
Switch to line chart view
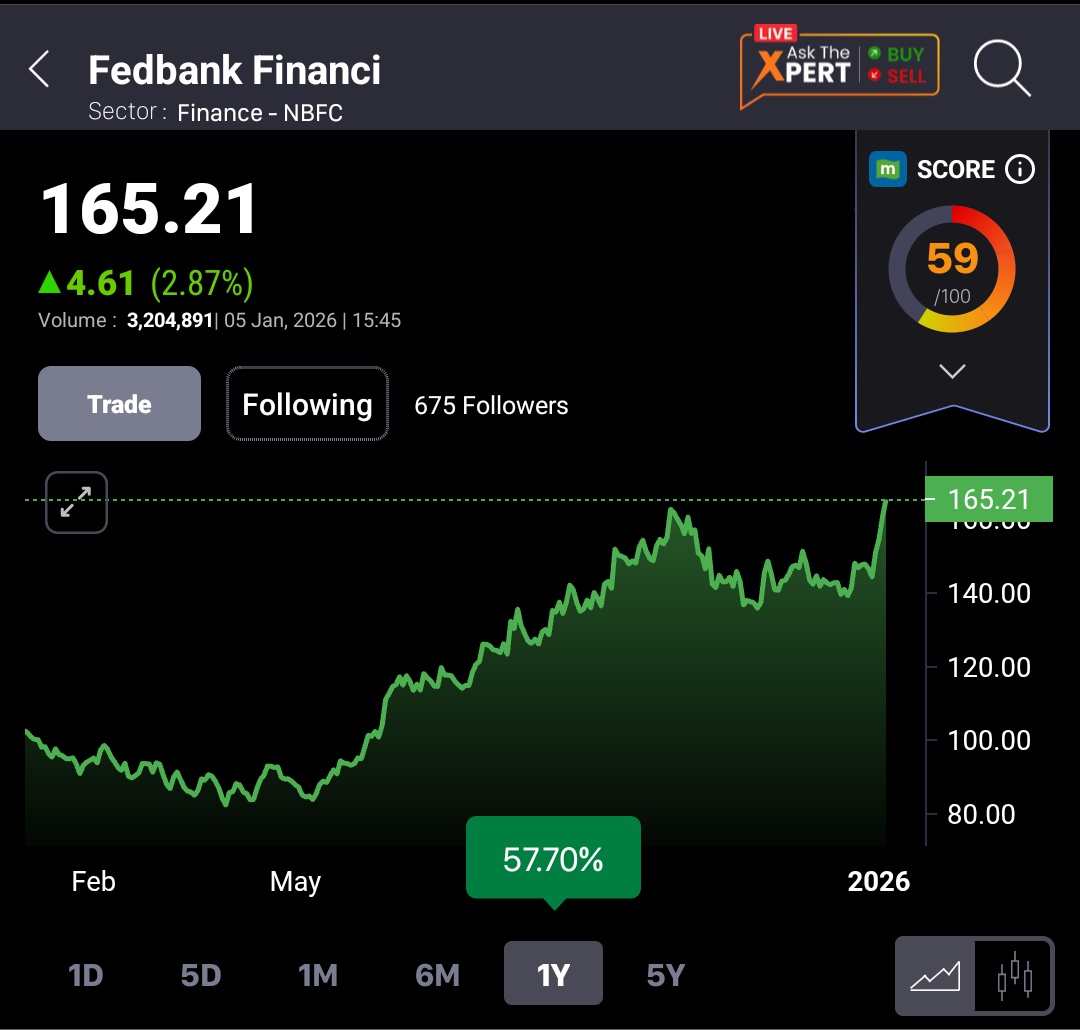pos(935,976)
